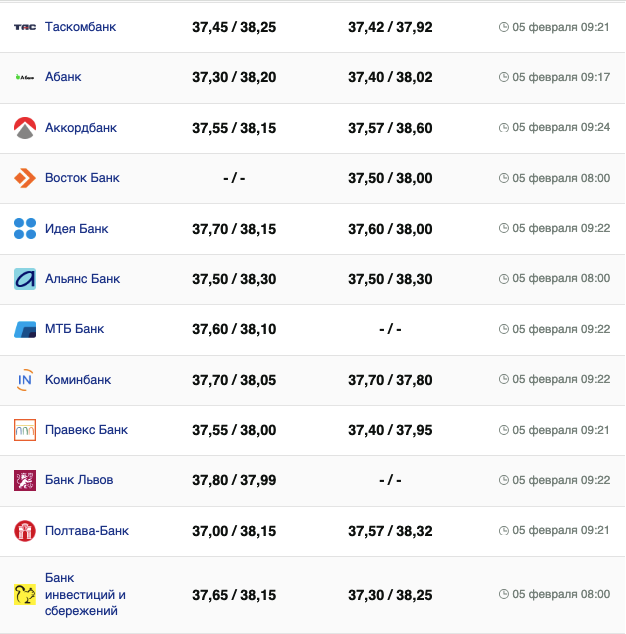
Task: Click the red Полтава-Банк logo icon
Action: click(x=25, y=531)
